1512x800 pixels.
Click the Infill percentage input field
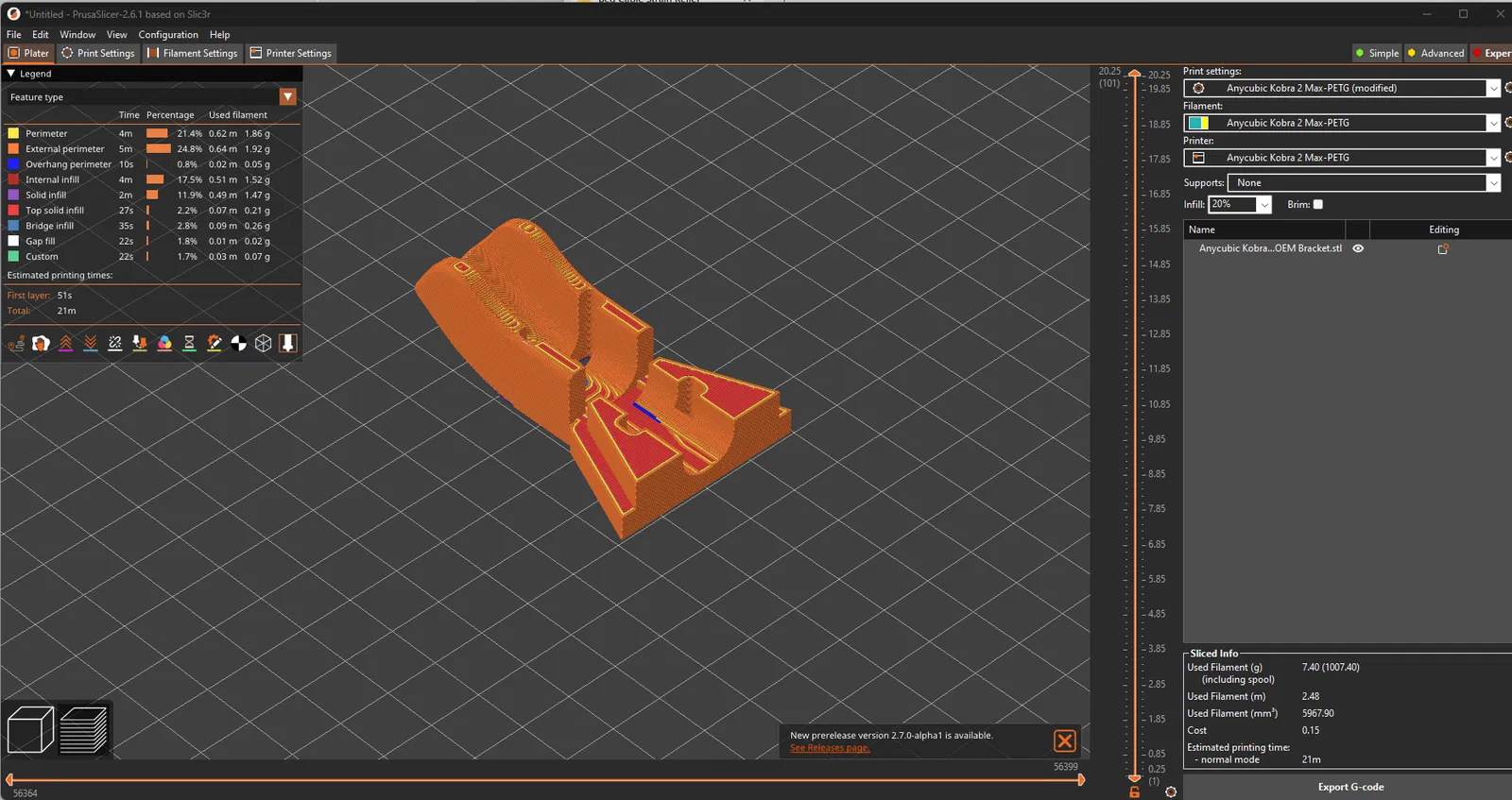[x=1233, y=205]
